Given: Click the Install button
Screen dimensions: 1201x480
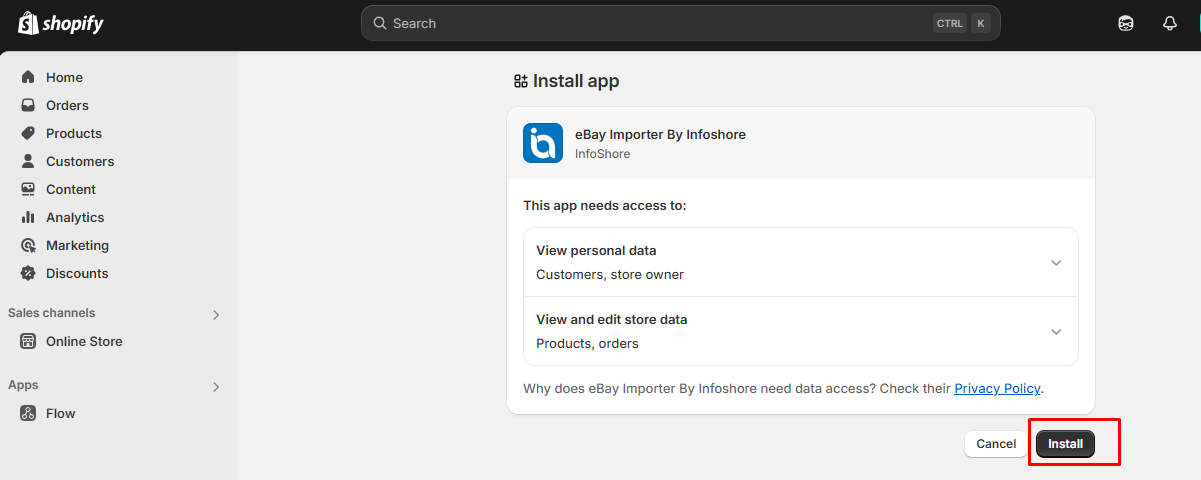Looking at the screenshot, I should (x=1065, y=444).
